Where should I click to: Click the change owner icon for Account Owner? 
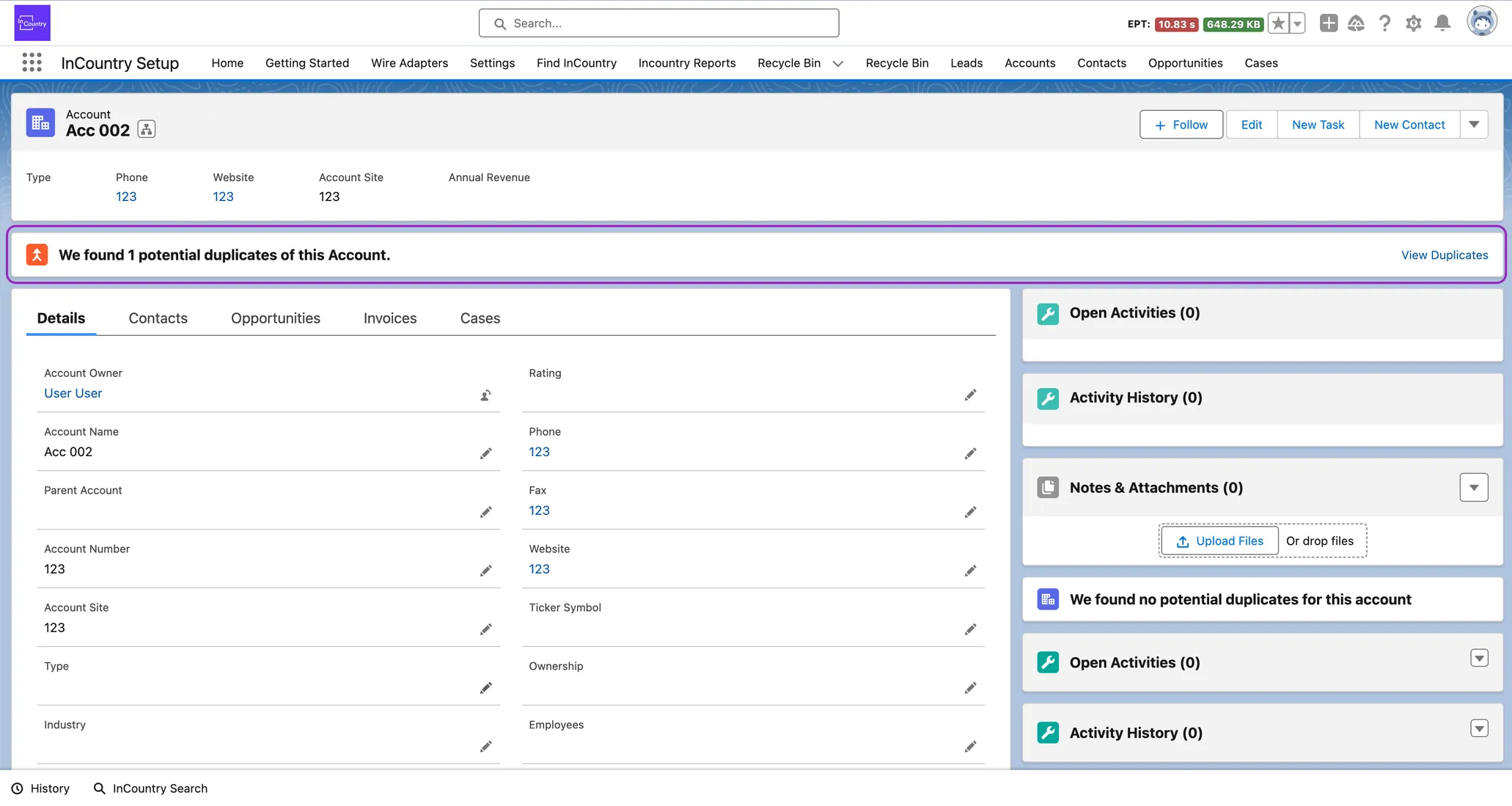point(485,395)
